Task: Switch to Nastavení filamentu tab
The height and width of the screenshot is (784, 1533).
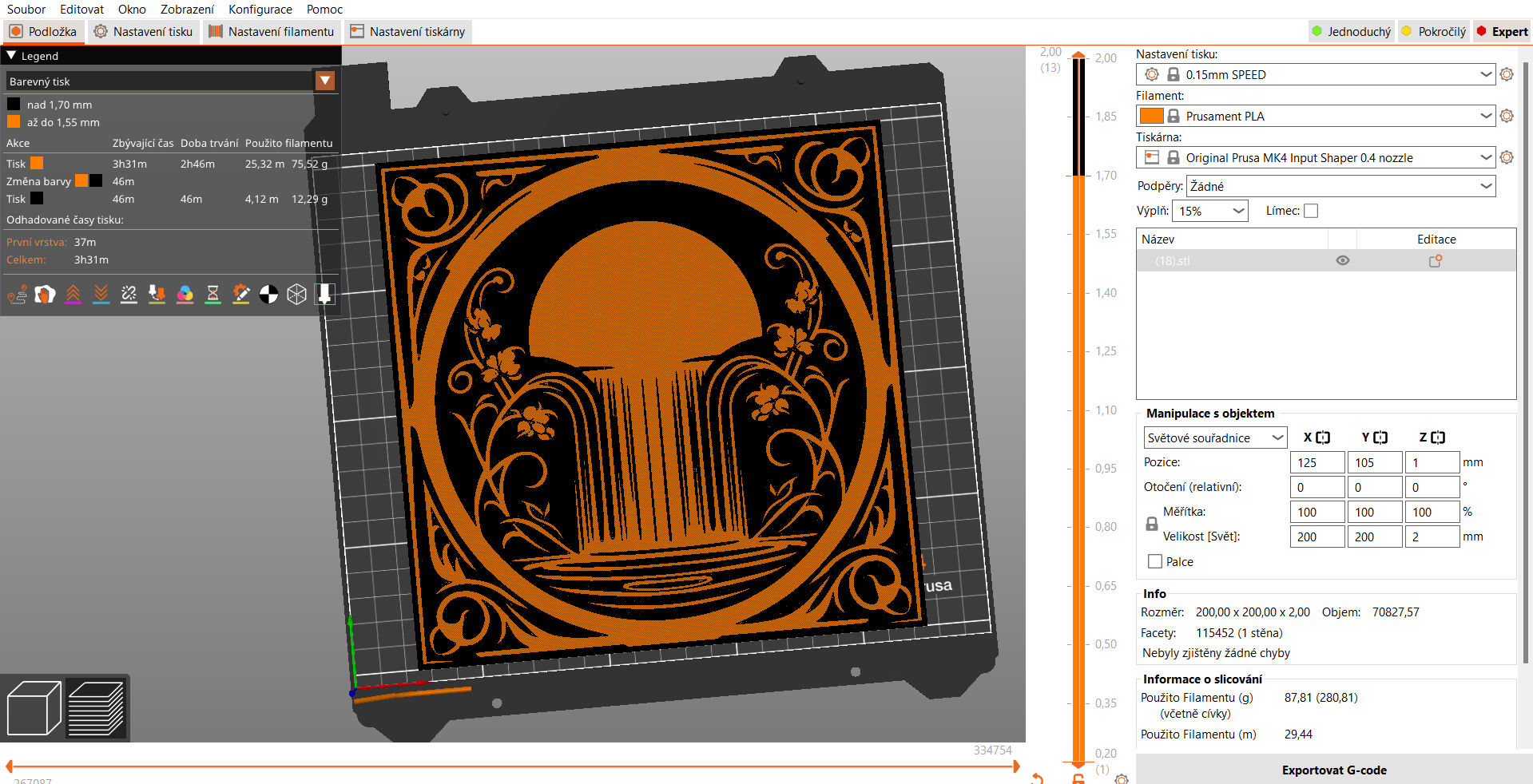Action: pyautogui.click(x=272, y=32)
